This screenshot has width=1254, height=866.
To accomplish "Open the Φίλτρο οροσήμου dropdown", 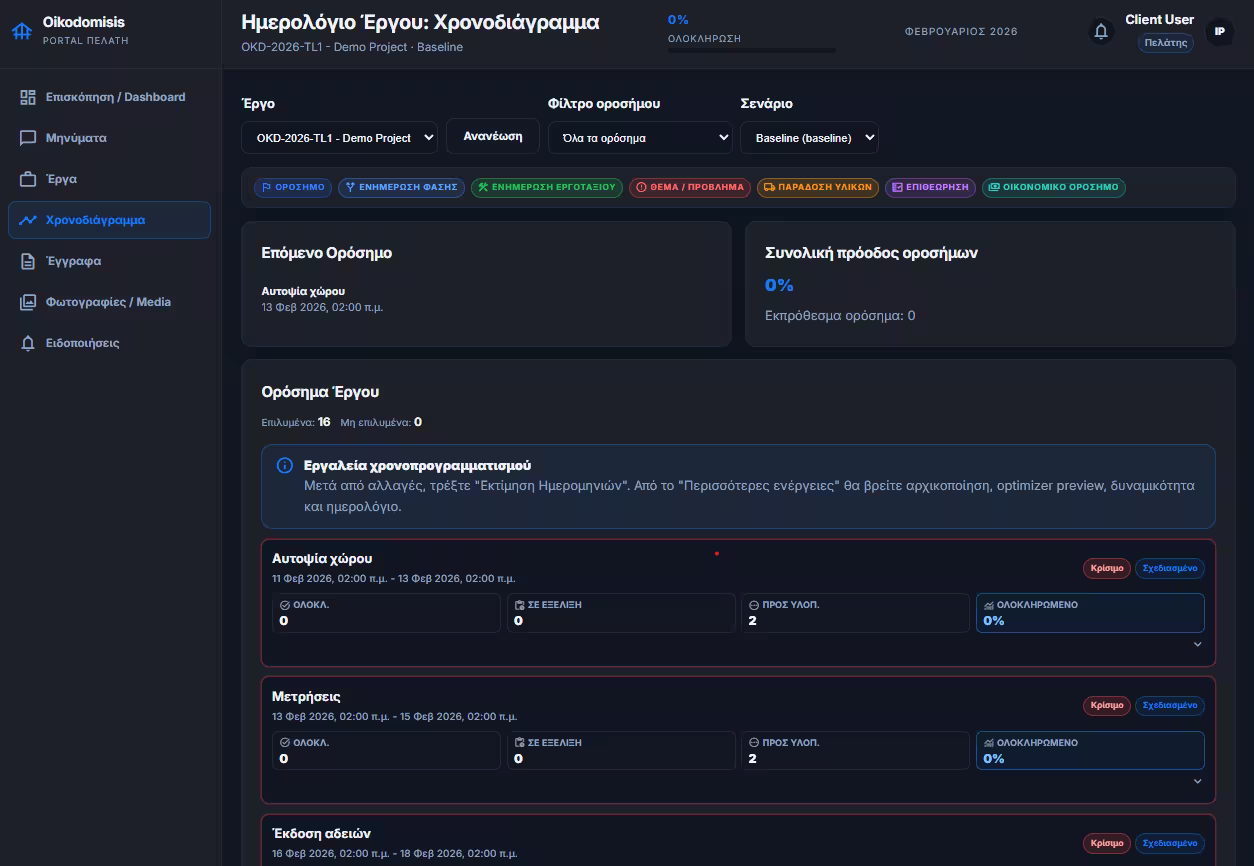I will click(640, 138).
